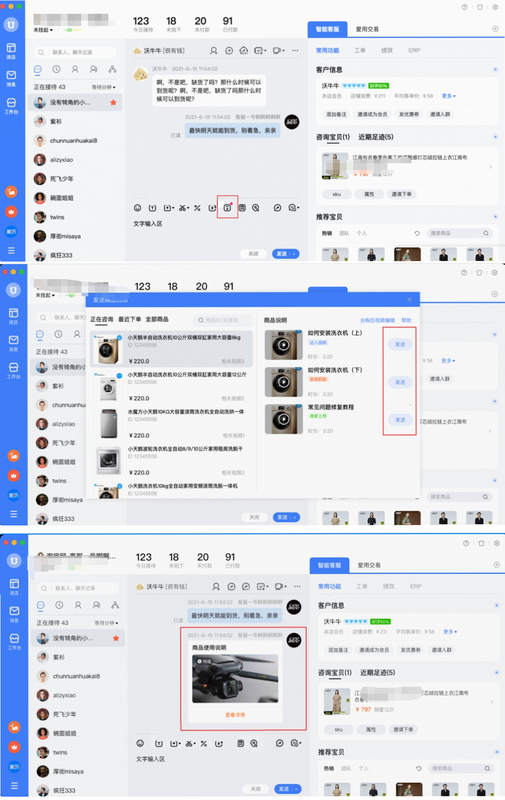The height and width of the screenshot is (800, 505).
Task: Select the 近期足迹(5) tab in the first screenshot
Action: (375, 137)
